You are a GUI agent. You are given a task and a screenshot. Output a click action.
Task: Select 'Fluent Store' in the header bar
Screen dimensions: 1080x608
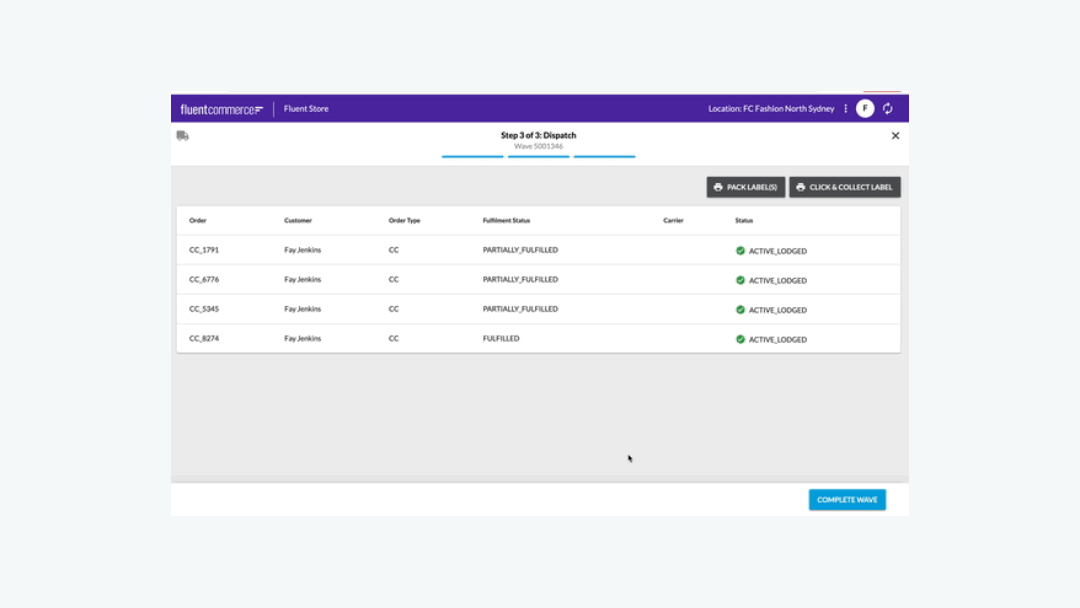pyautogui.click(x=305, y=108)
